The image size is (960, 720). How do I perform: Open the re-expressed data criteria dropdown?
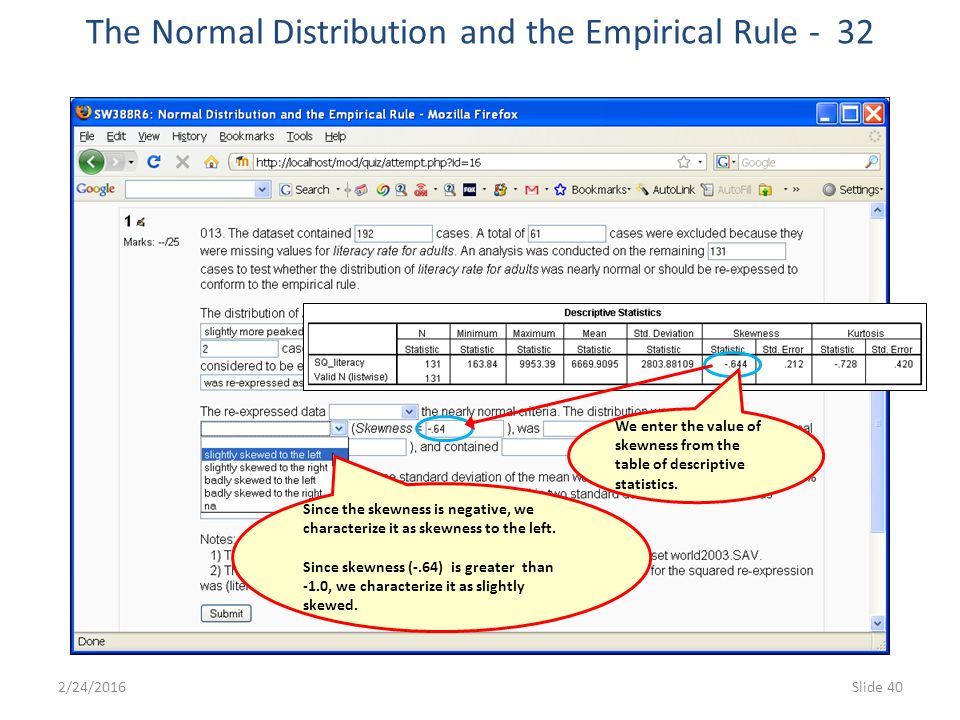point(408,411)
